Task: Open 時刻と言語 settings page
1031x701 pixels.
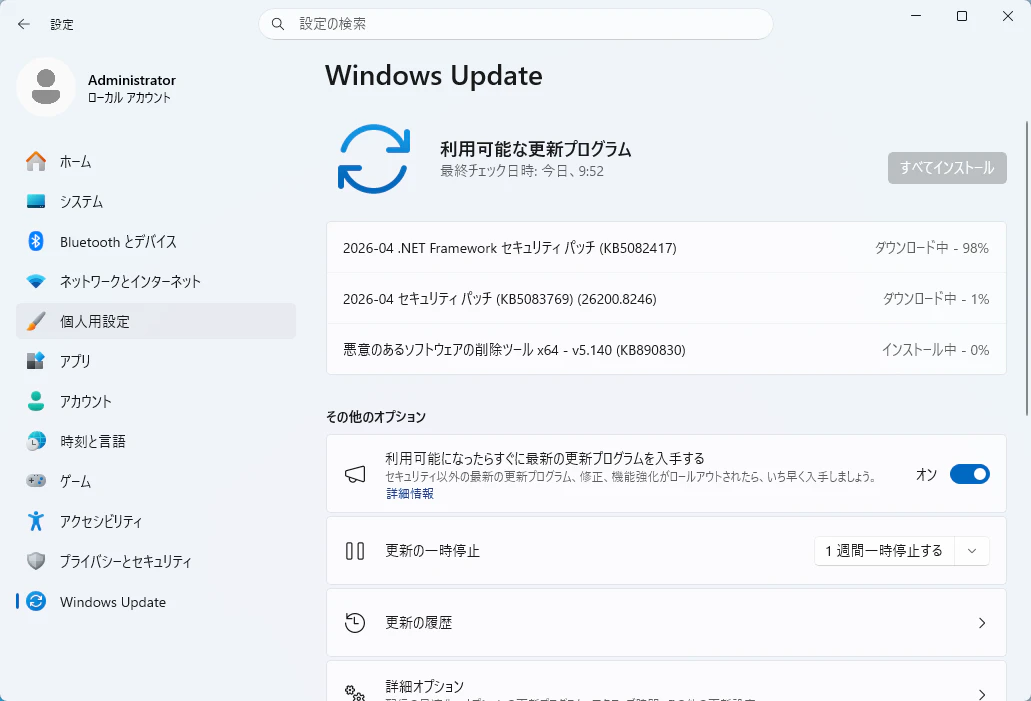Action: (x=156, y=441)
